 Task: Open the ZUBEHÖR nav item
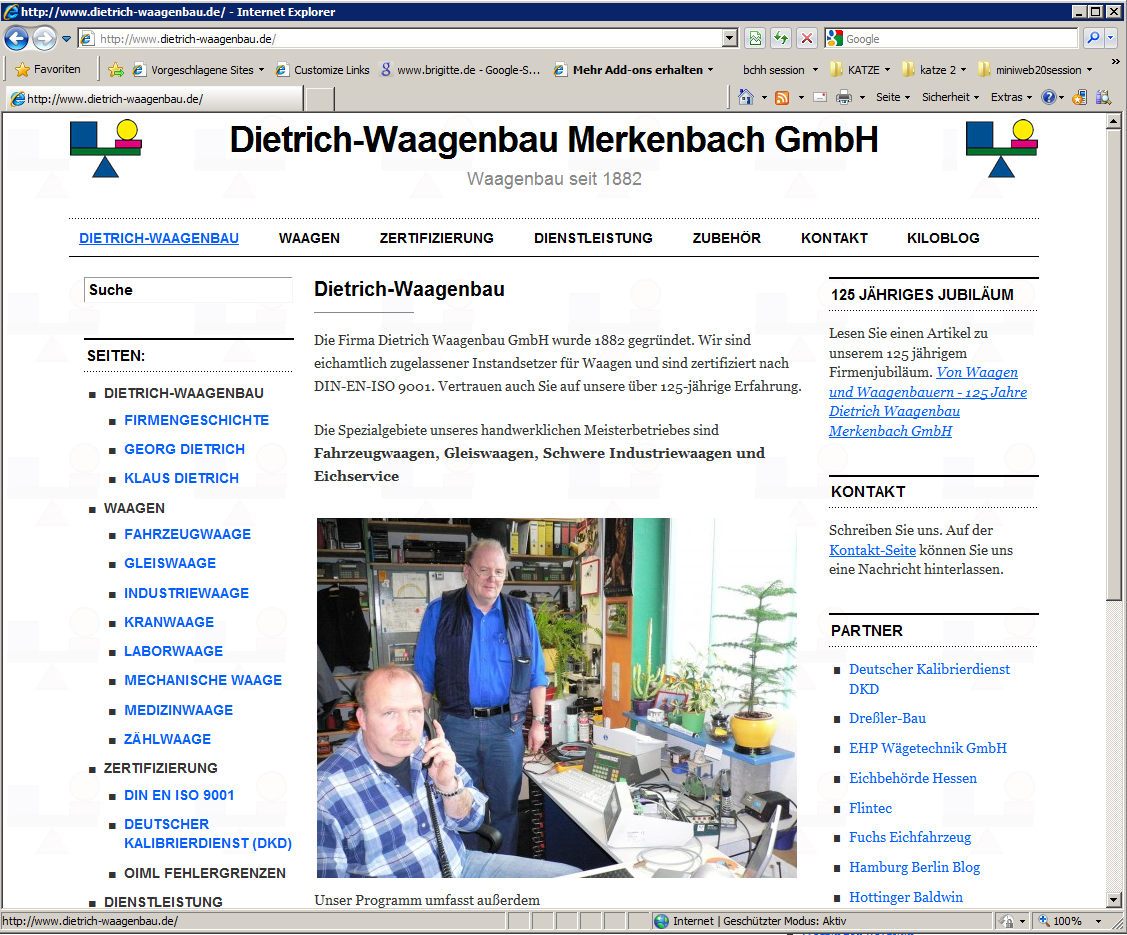coord(727,238)
